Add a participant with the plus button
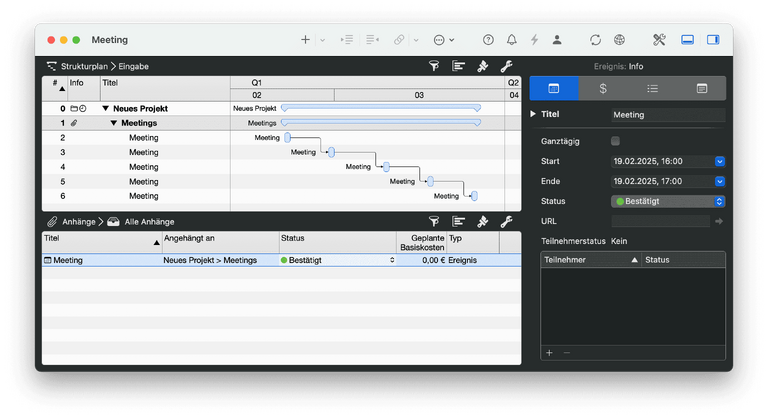768x418 pixels. point(548,353)
